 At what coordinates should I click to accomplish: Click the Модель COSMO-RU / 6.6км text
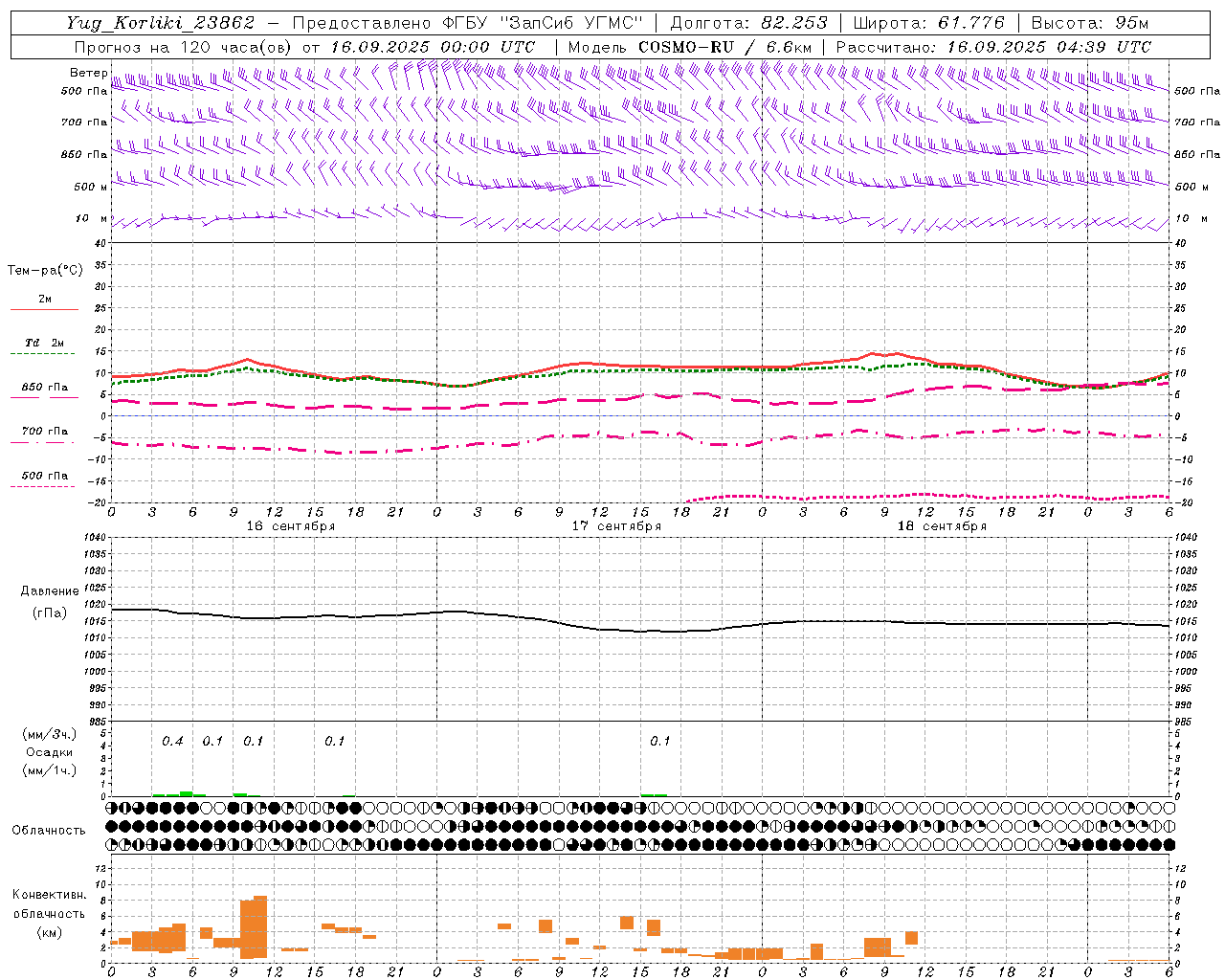[690, 47]
